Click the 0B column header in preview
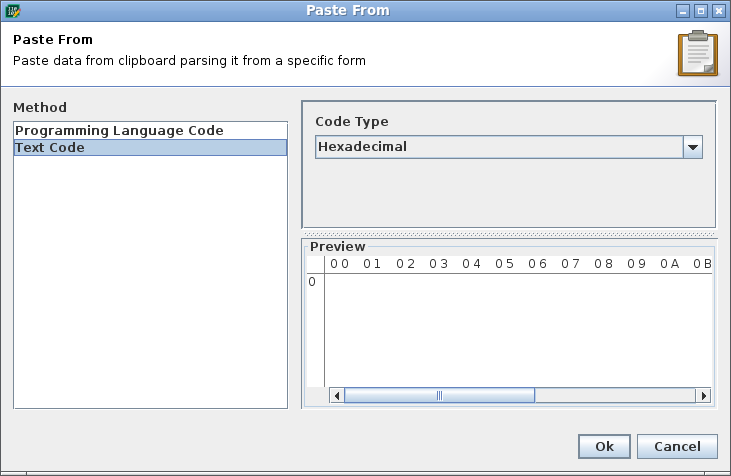Screen dimensions: 731x476 click(x=702, y=264)
